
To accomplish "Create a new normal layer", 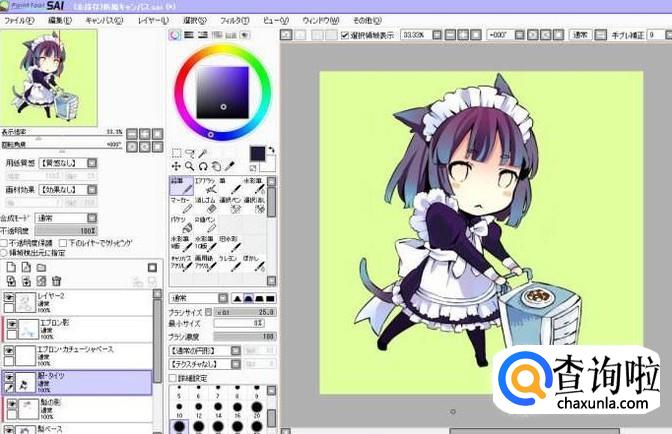I will click(11, 267).
